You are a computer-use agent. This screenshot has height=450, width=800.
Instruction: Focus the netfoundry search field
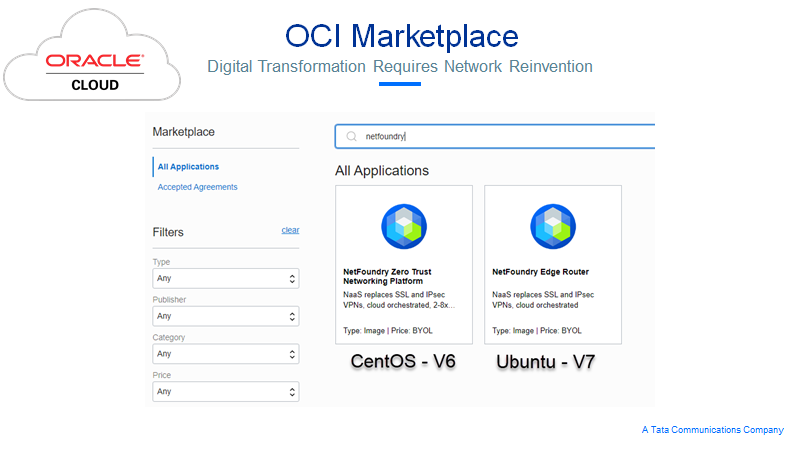pos(495,136)
